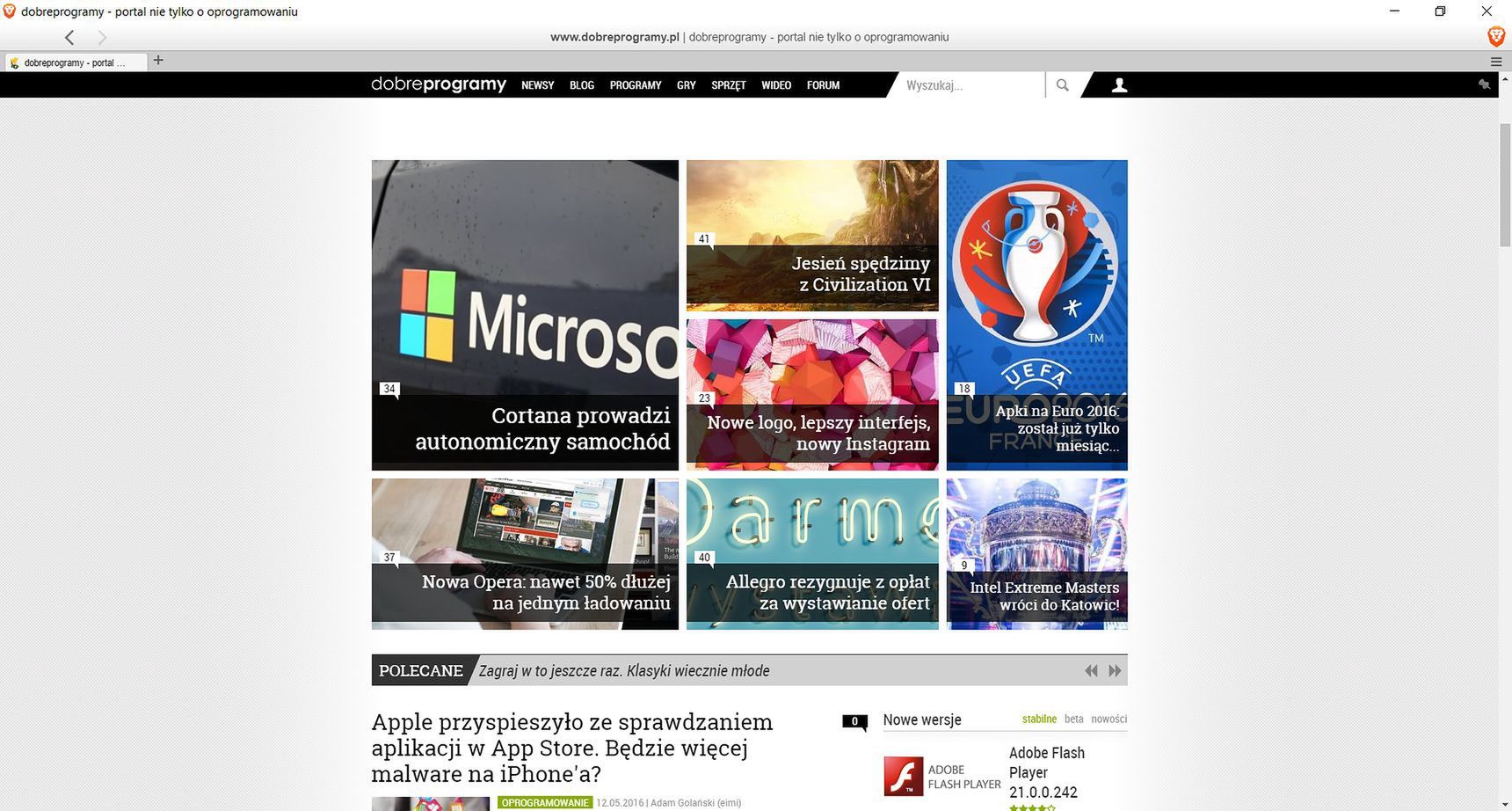The height and width of the screenshot is (811, 1512).
Task: Open article Jesień spędzimy z Civilization VI
Action: (861, 274)
